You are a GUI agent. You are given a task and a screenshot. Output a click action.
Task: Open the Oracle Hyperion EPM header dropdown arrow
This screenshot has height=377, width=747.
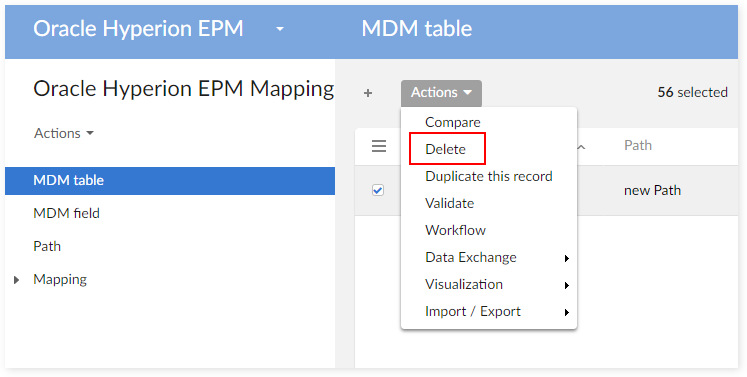[x=280, y=29]
